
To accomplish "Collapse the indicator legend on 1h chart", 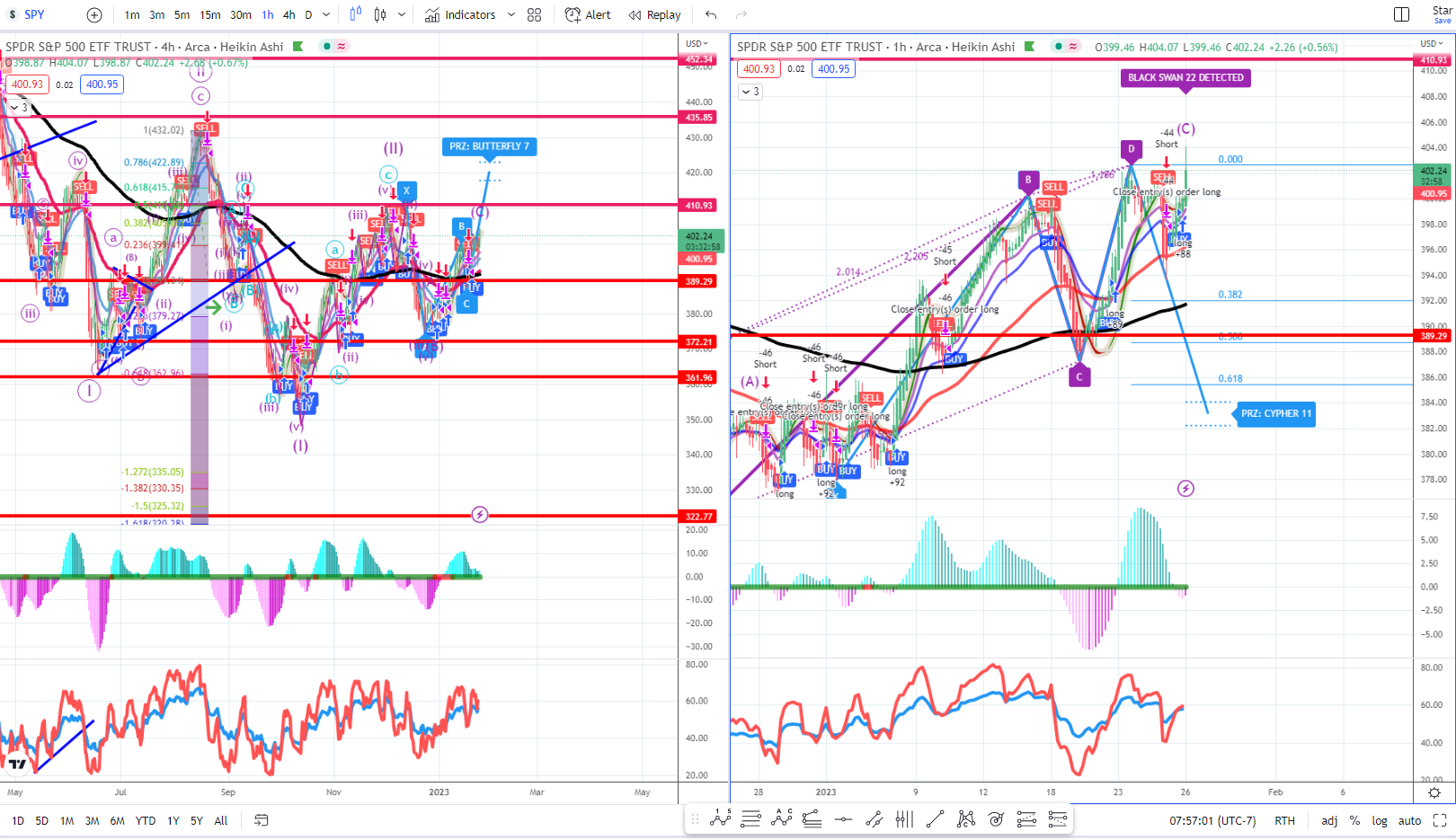I will click(750, 92).
